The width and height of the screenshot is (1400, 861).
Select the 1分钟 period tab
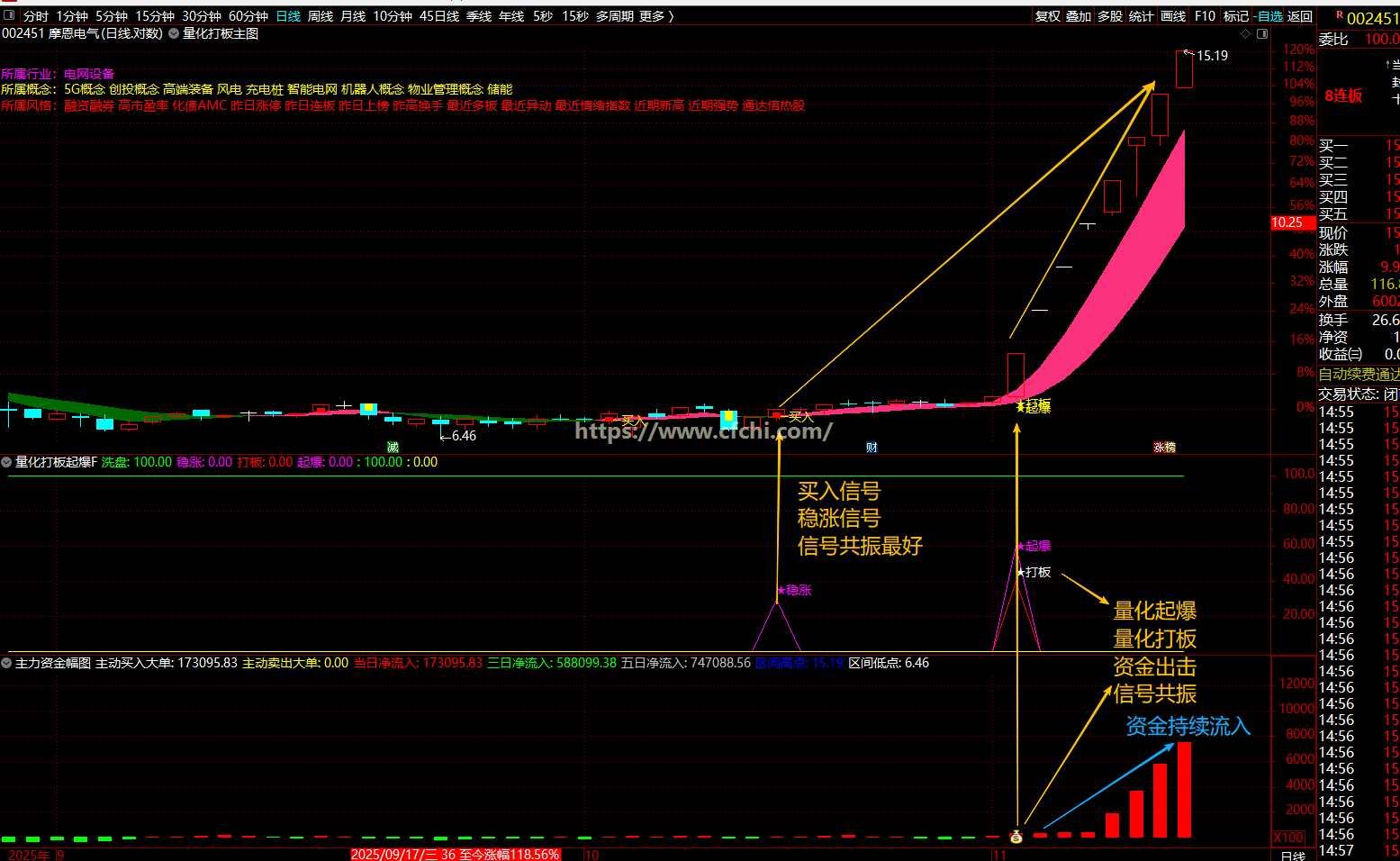coord(72,16)
